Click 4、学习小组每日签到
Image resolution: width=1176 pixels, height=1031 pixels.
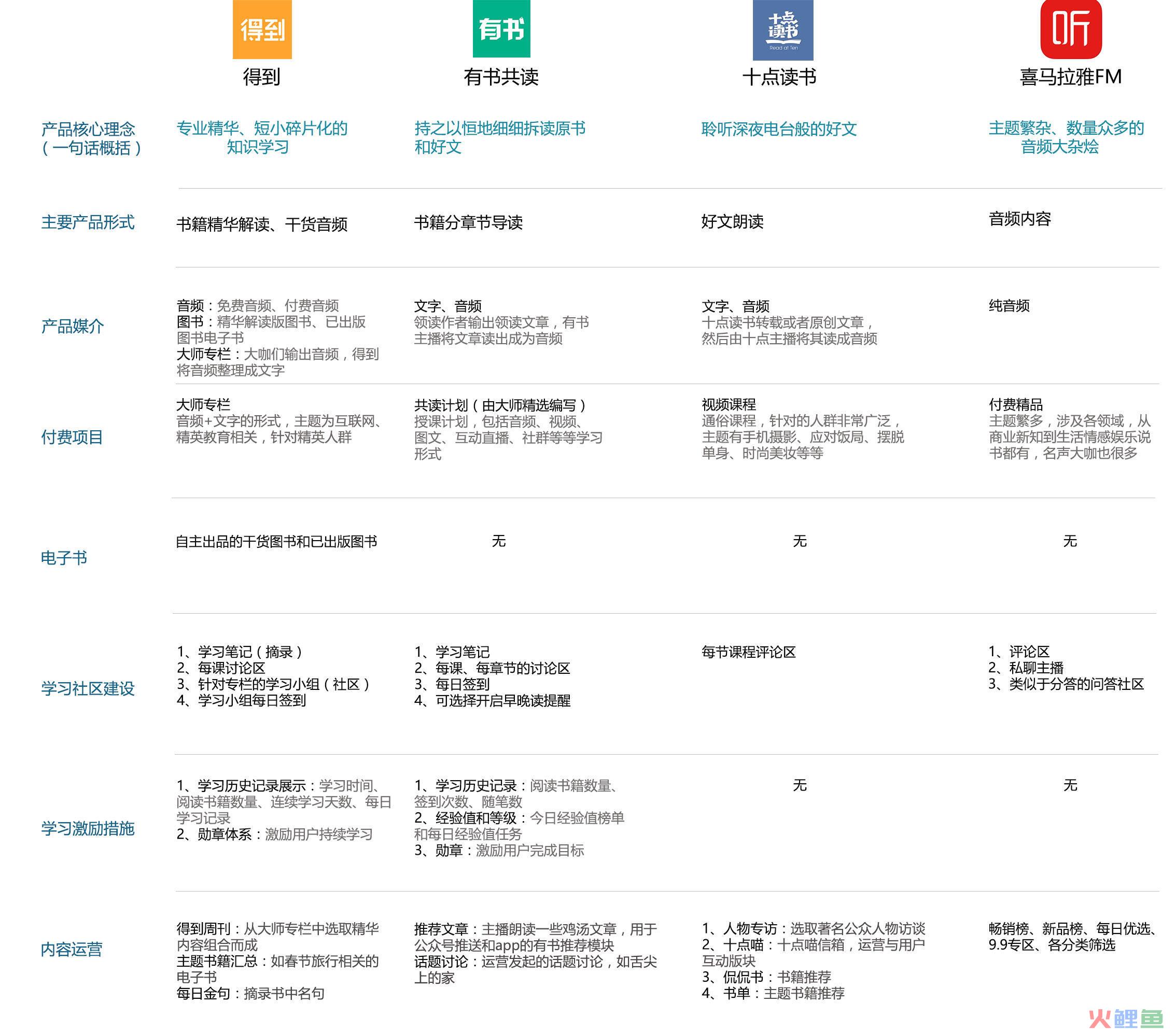241,700
